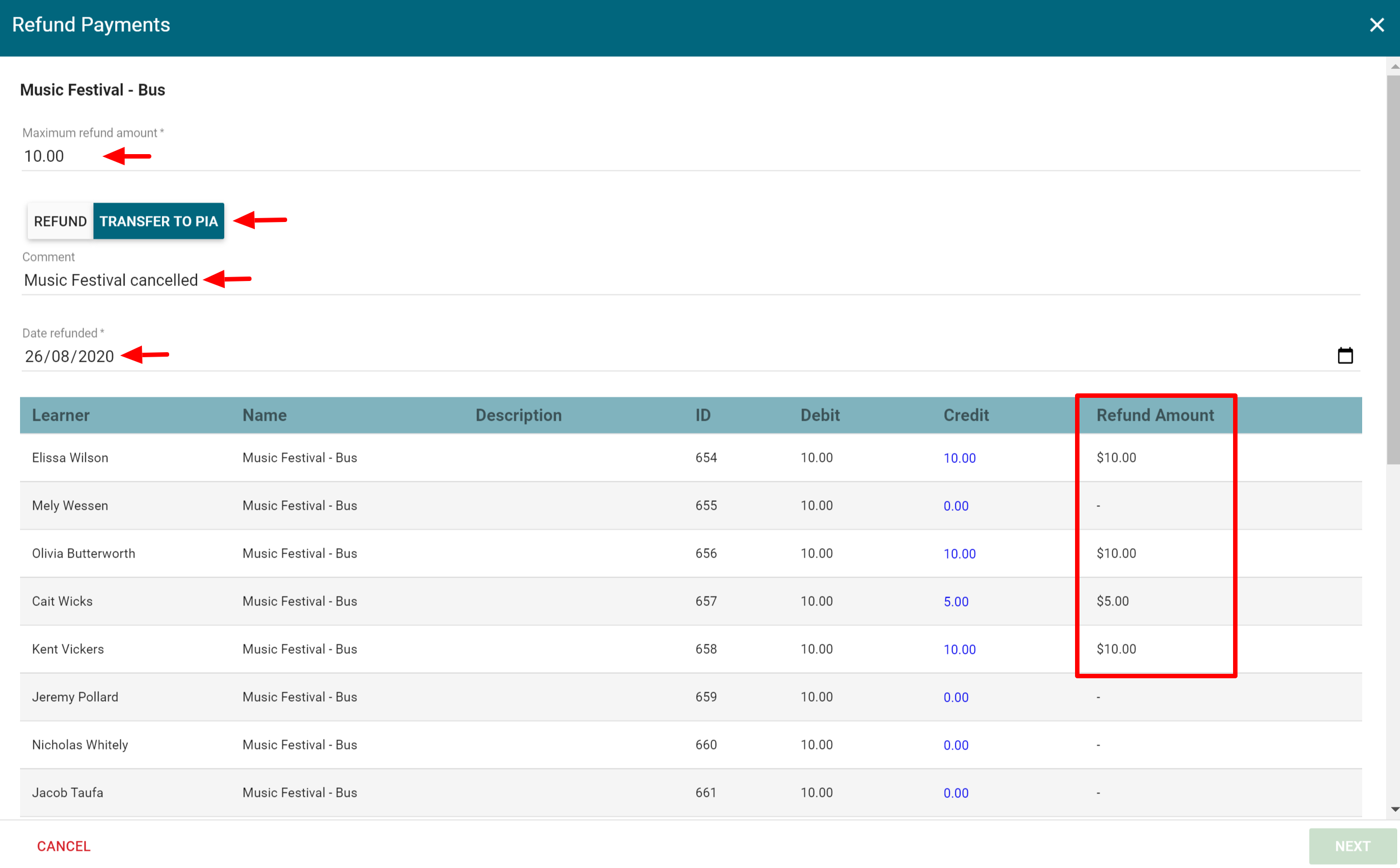The width and height of the screenshot is (1400, 868).
Task: Click the Learner column header
Action: coord(61,415)
